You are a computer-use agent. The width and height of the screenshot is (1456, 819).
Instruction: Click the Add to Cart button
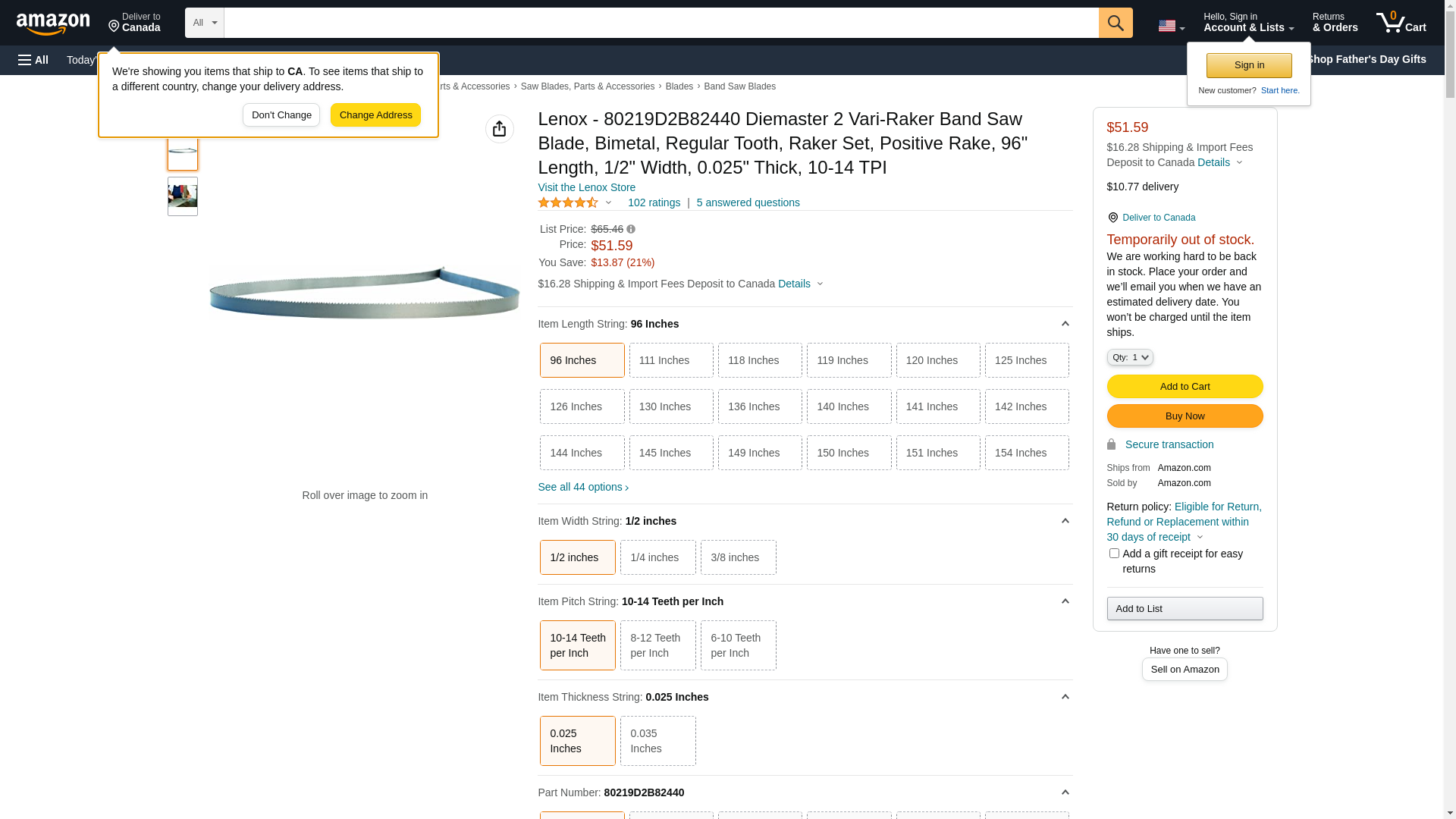[1185, 387]
